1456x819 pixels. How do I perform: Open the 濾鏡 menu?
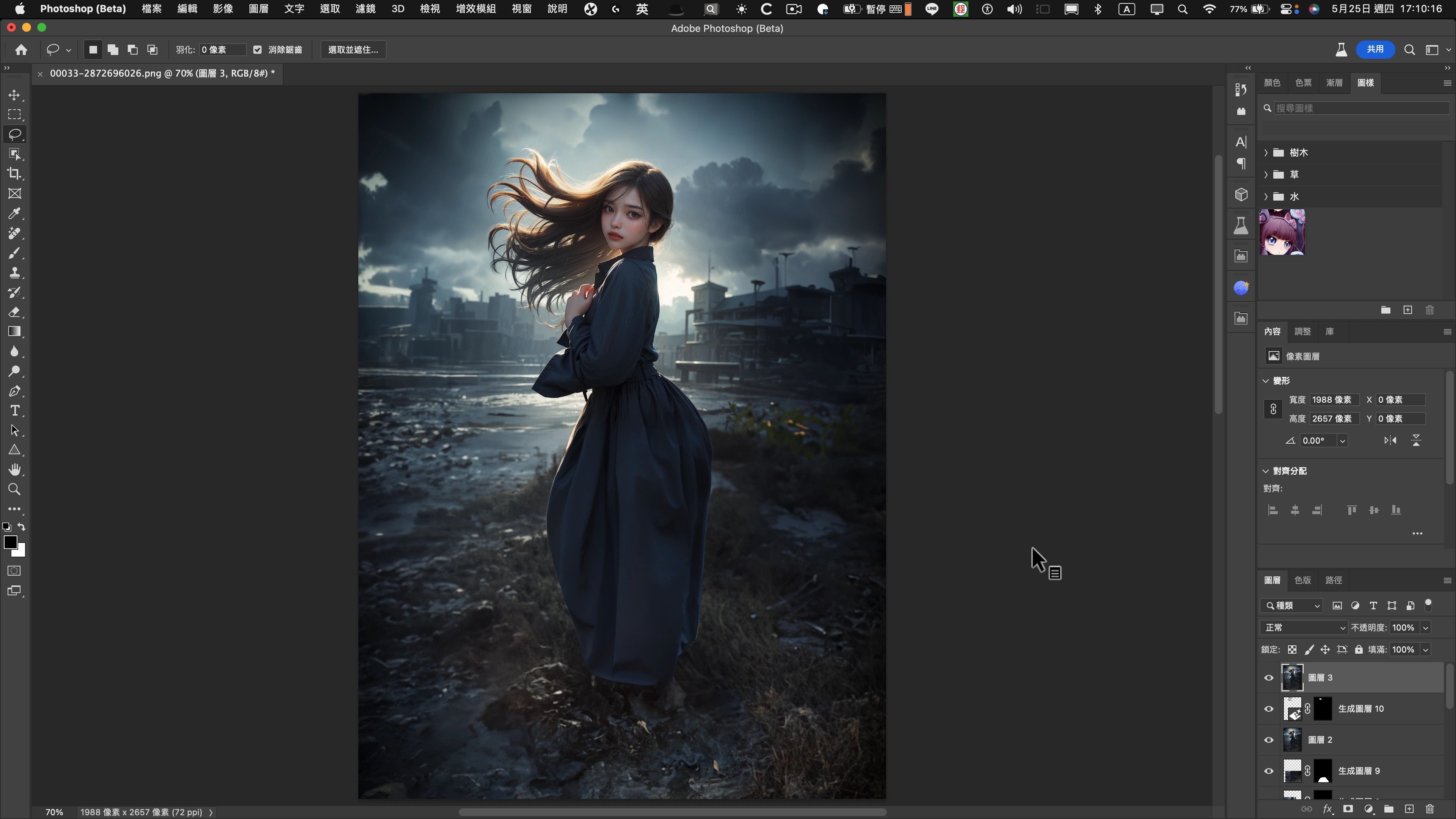tap(365, 9)
